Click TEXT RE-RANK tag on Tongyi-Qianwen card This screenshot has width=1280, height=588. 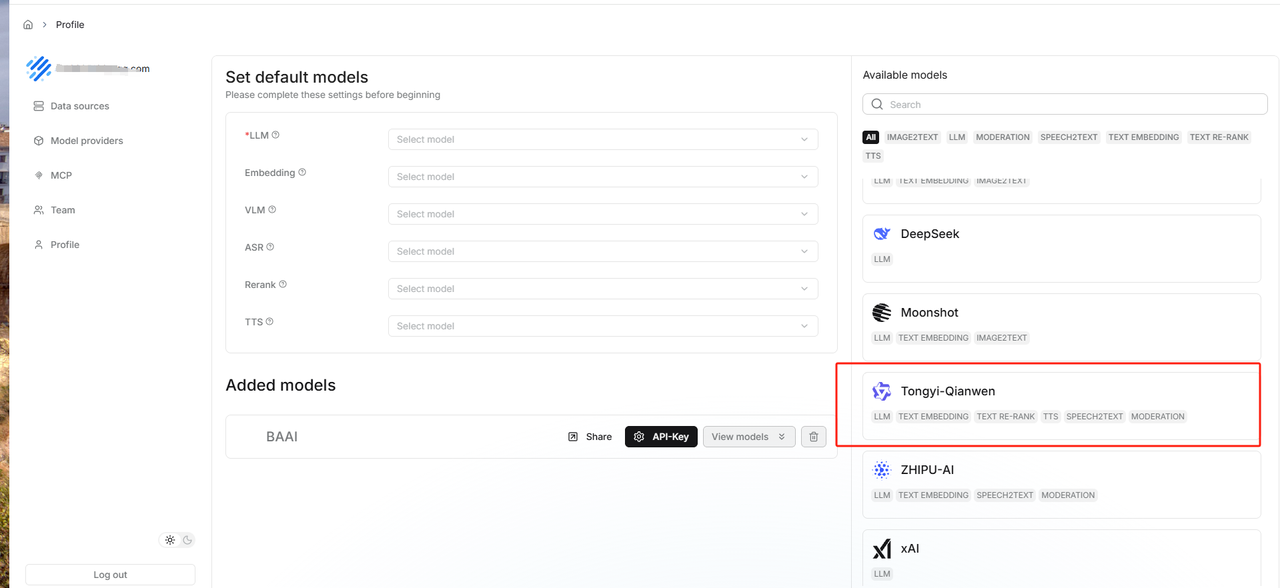[x=1006, y=417]
